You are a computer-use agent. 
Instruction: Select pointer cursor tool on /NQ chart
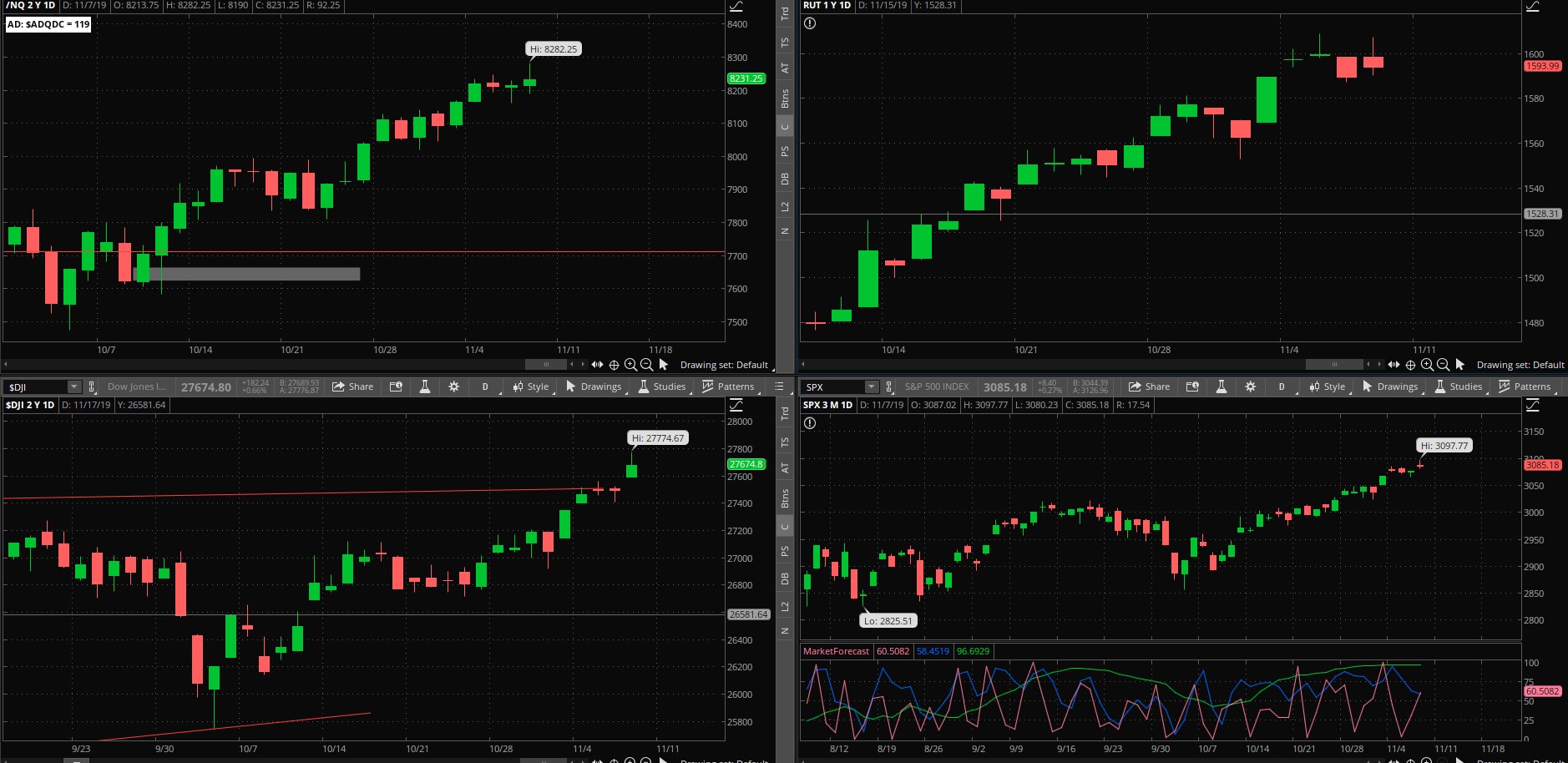point(664,365)
